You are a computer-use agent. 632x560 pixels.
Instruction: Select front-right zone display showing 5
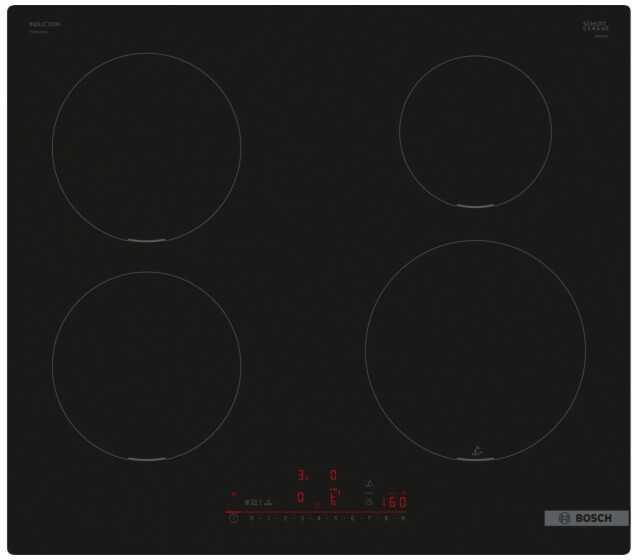[334, 497]
